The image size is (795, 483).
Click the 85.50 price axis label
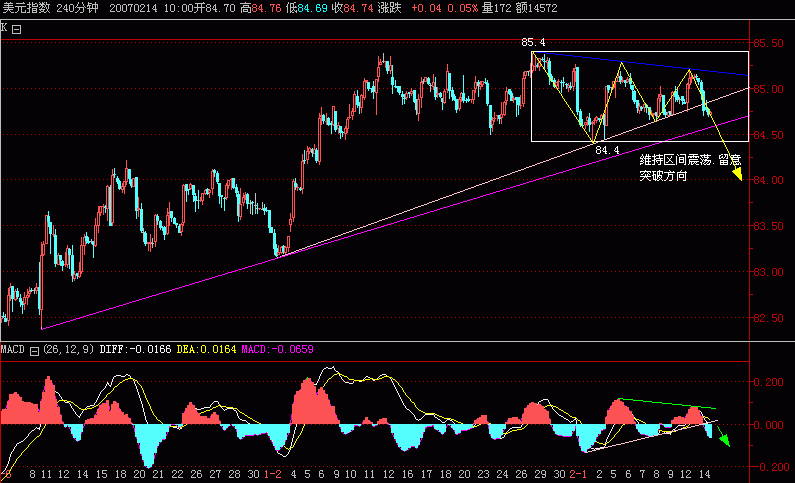(768, 43)
